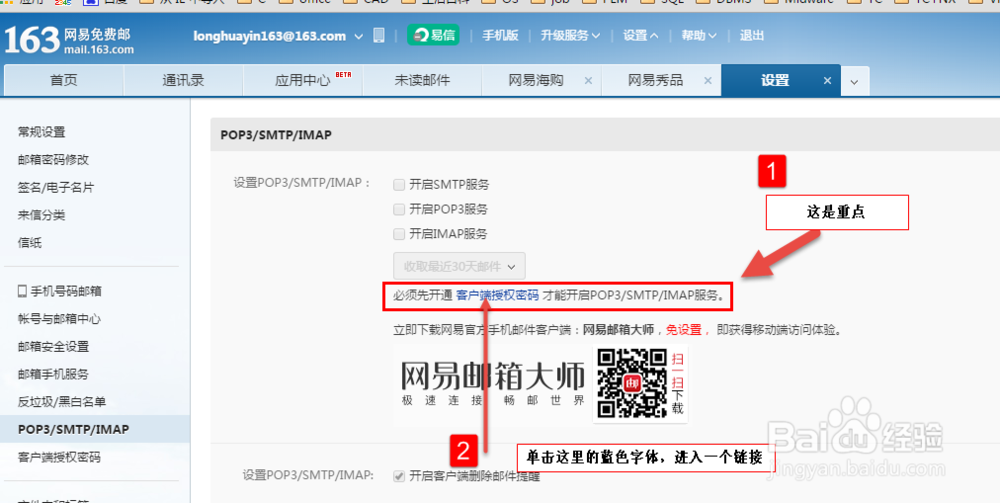The height and width of the screenshot is (503, 1000).
Task: Click the QR code for 网易邮箱大师
Action: point(632,383)
